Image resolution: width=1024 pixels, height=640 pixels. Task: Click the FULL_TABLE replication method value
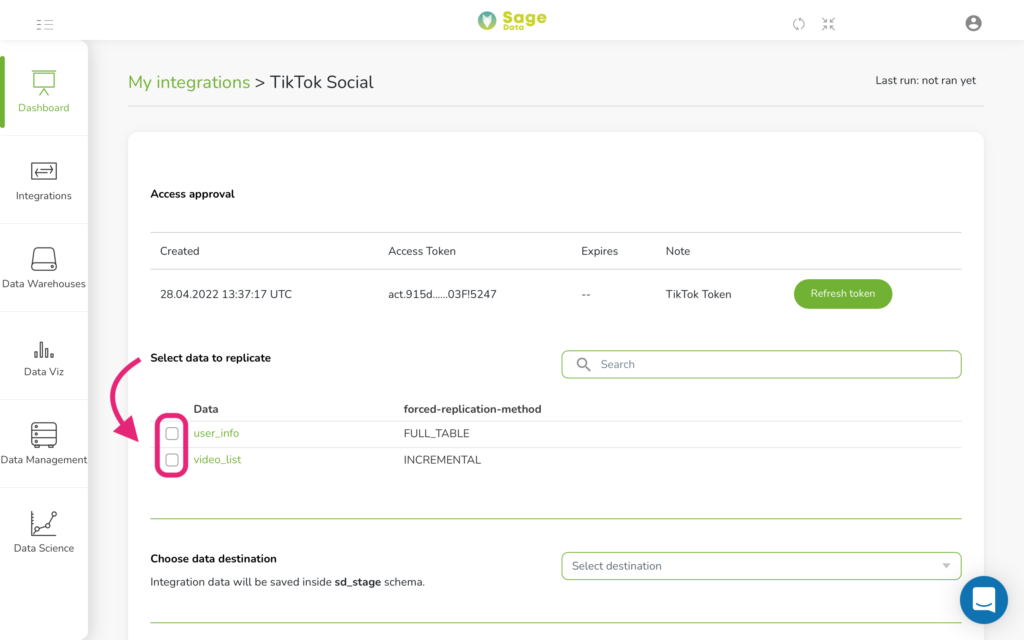[x=436, y=434]
